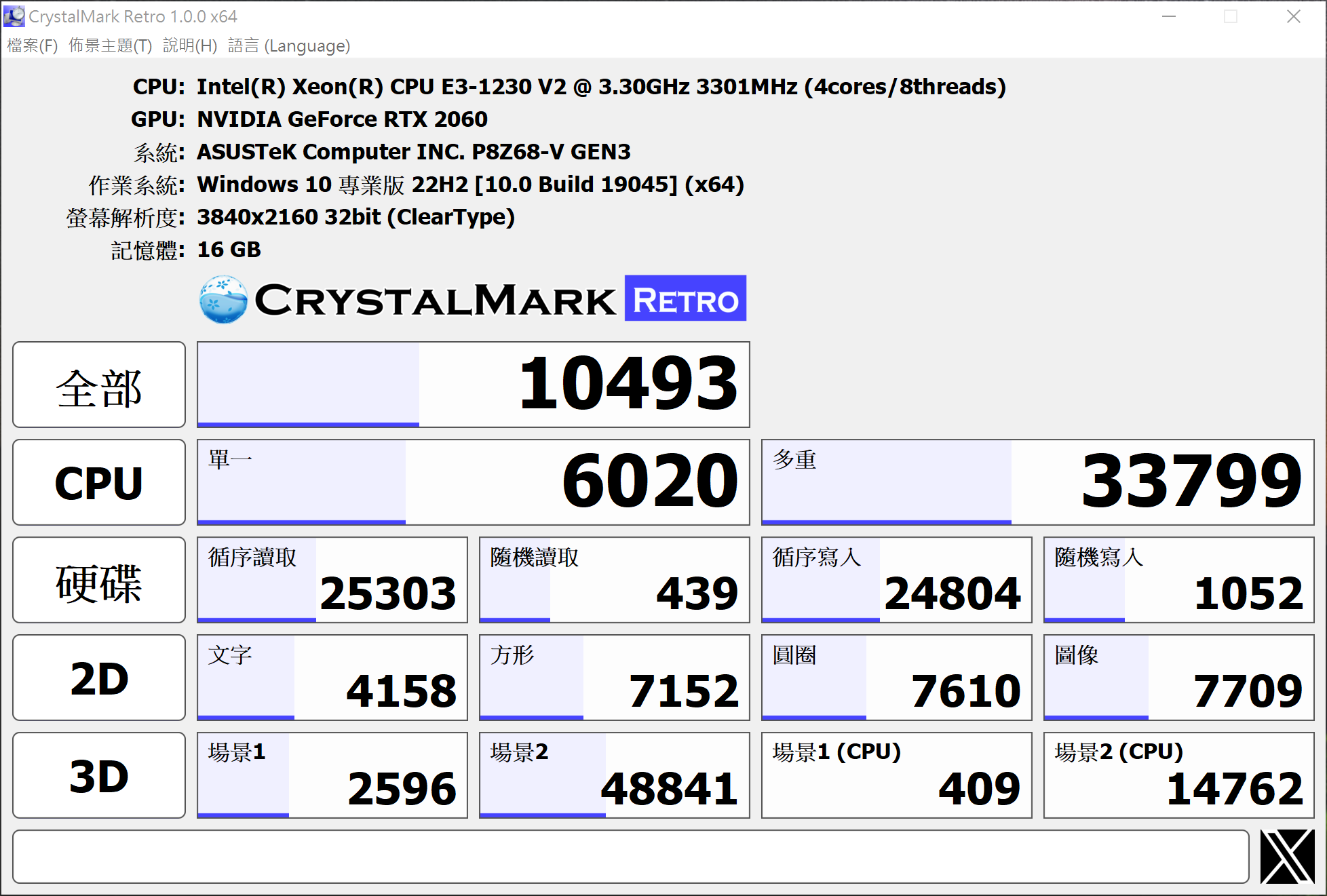Click the X (Twitter) share icon
1327x896 pixels.
click(x=1287, y=856)
